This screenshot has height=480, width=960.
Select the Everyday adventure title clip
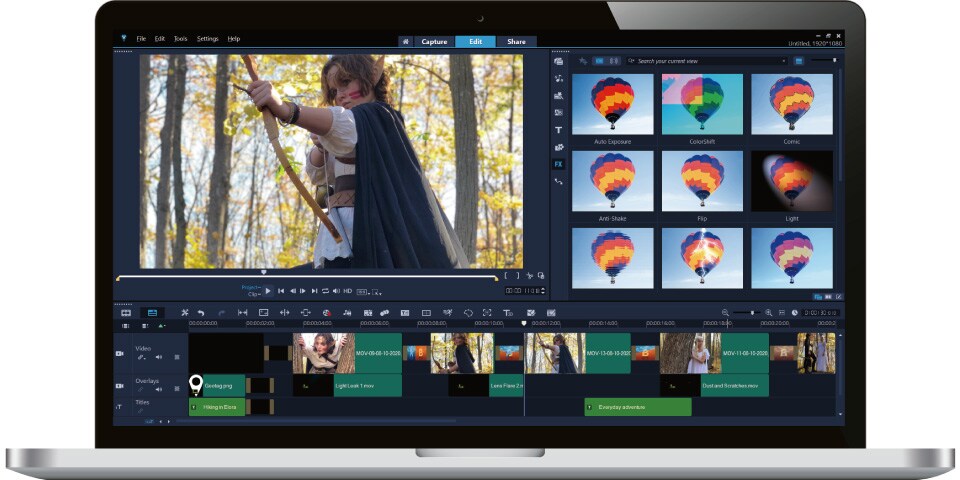pos(637,407)
